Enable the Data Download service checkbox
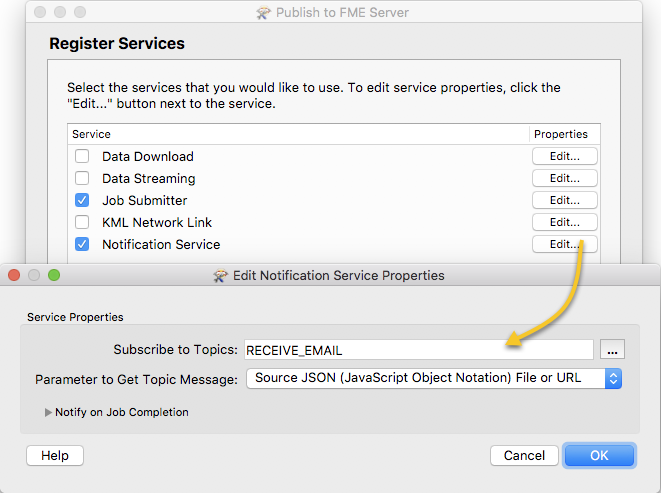 [x=82, y=156]
